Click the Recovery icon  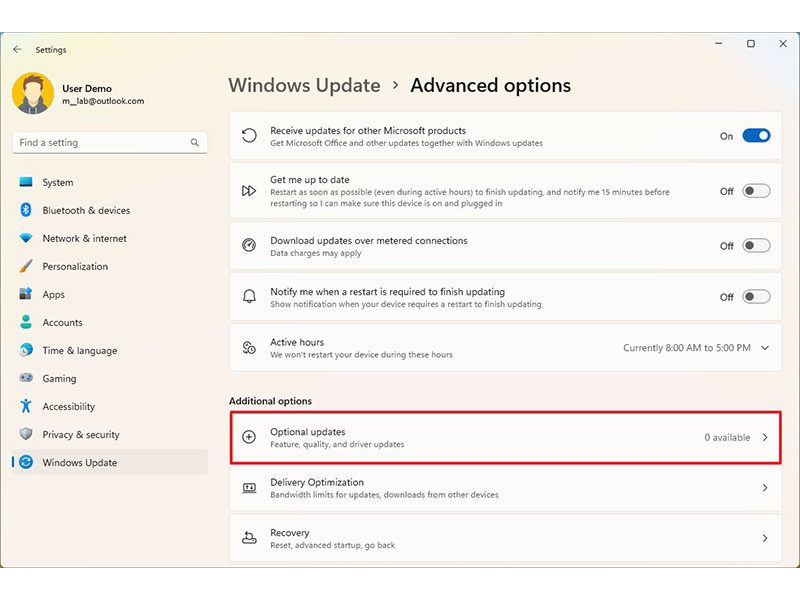(x=249, y=538)
